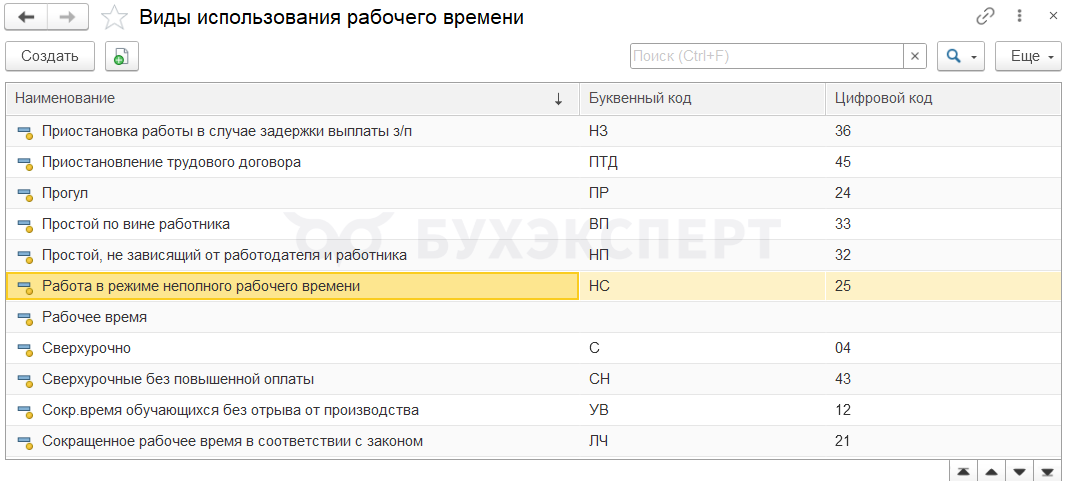Screen dimensions: 1065x481
Task: Expand the Еще menu
Action: tap(1028, 56)
